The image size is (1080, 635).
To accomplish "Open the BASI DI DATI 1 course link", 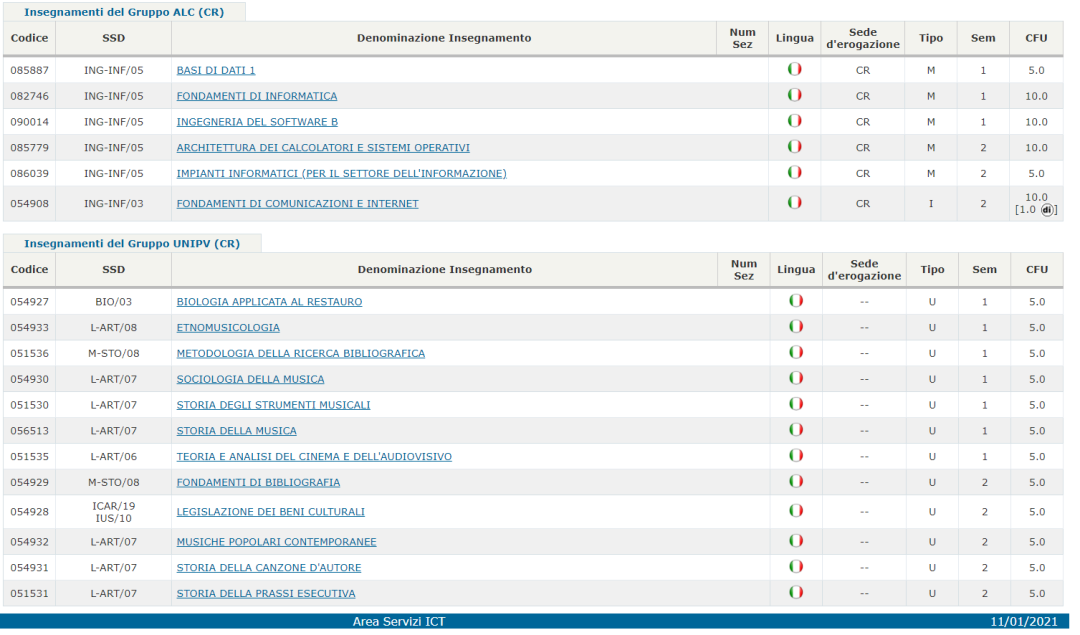I will (x=216, y=70).
